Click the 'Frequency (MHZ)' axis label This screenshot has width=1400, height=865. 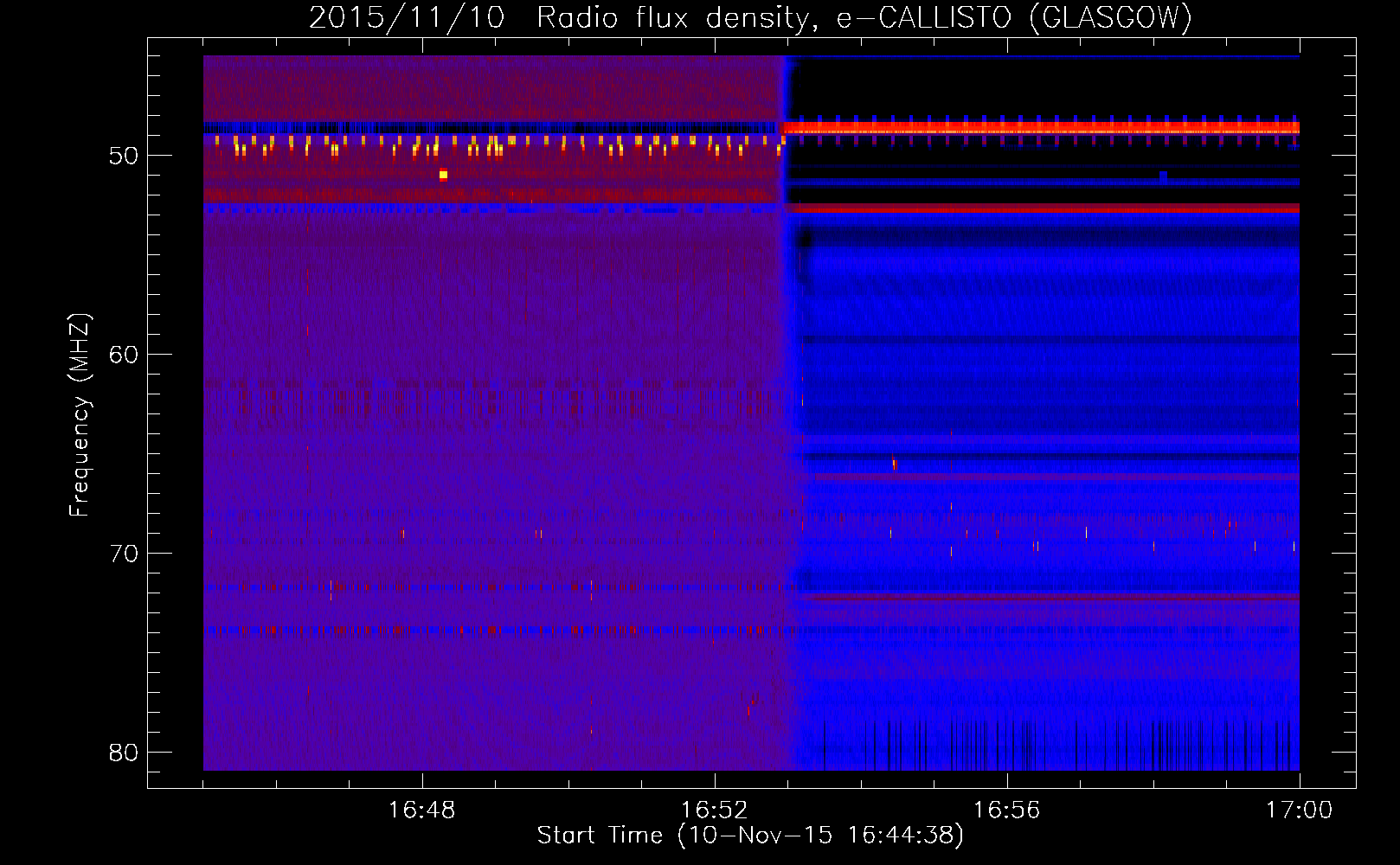click(x=80, y=415)
